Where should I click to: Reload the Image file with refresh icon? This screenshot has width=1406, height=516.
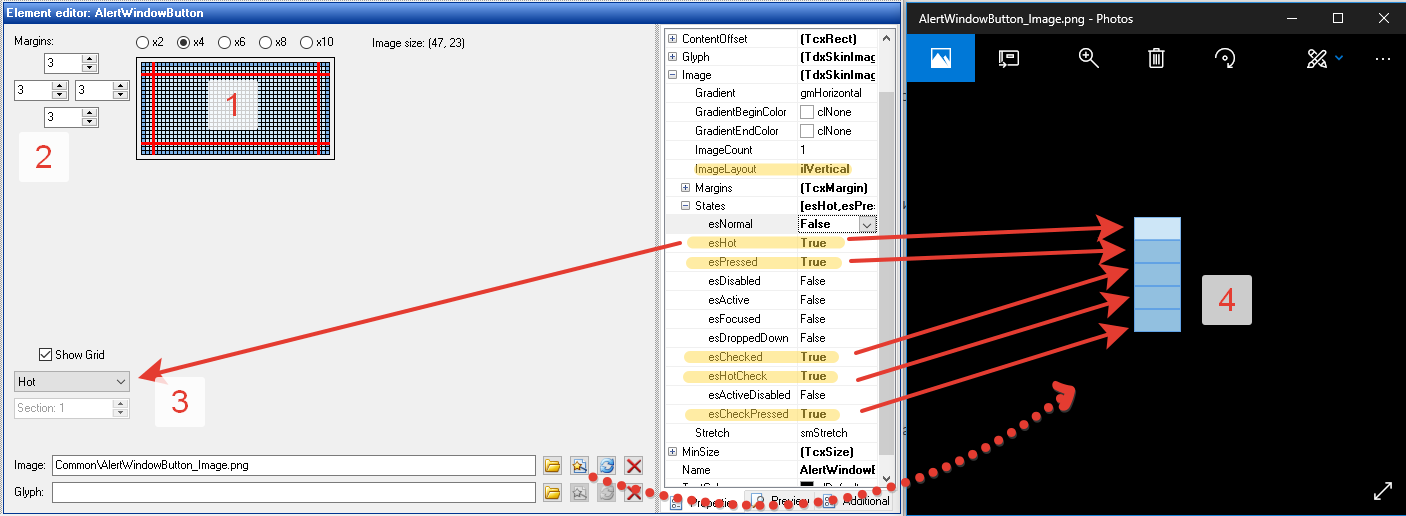(606, 466)
